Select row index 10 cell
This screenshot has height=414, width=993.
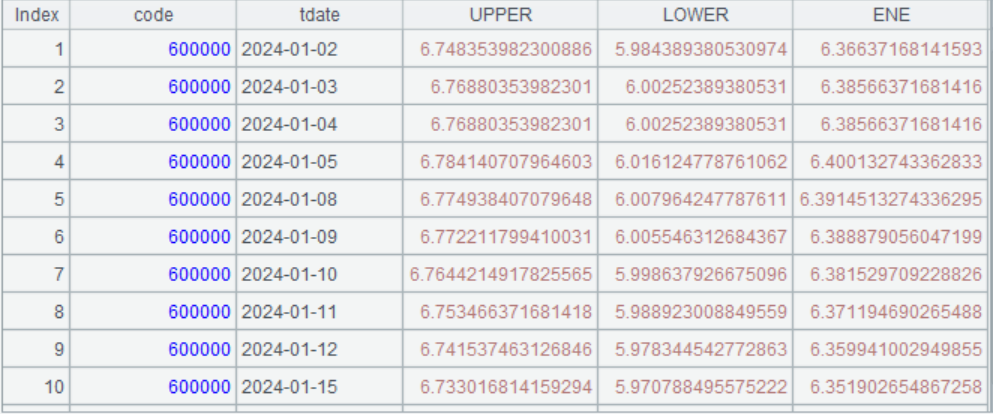[36, 387]
